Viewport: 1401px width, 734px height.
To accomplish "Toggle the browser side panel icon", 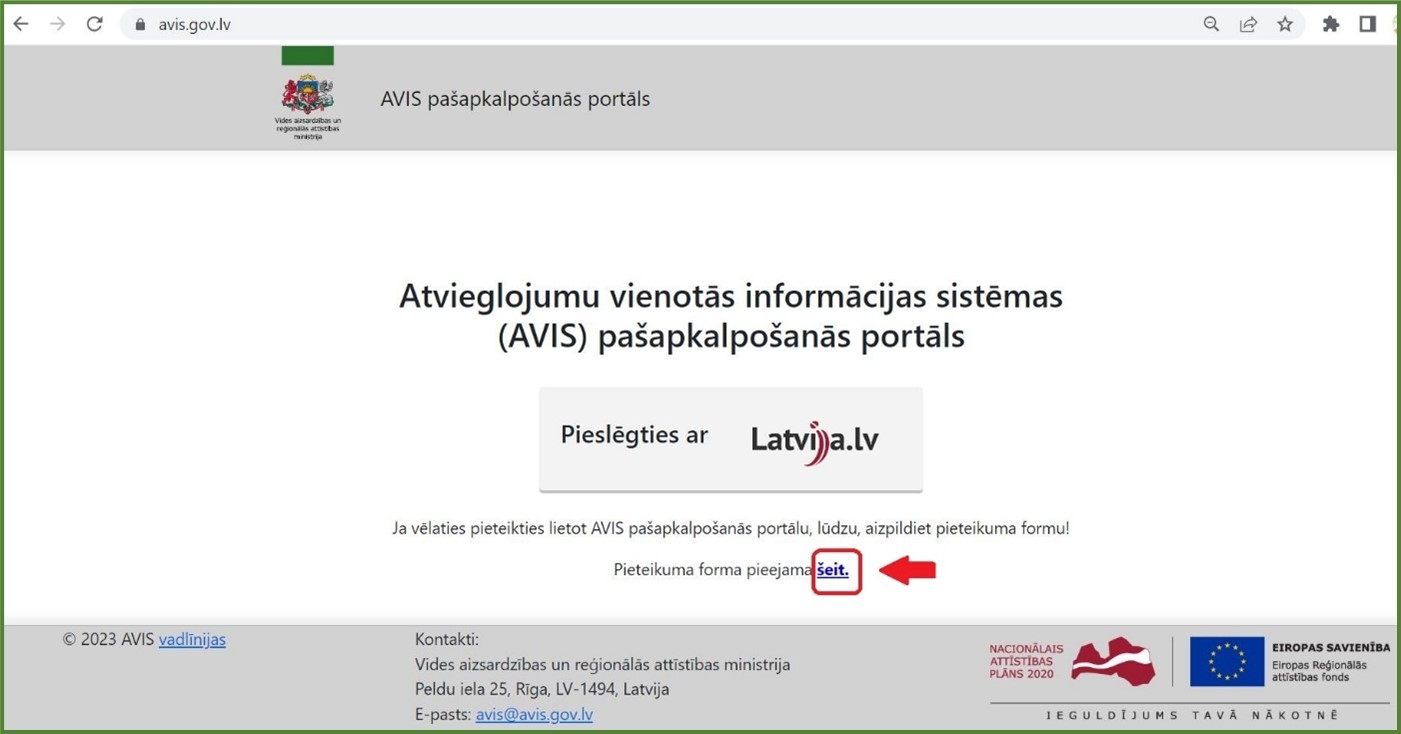I will point(1367,24).
